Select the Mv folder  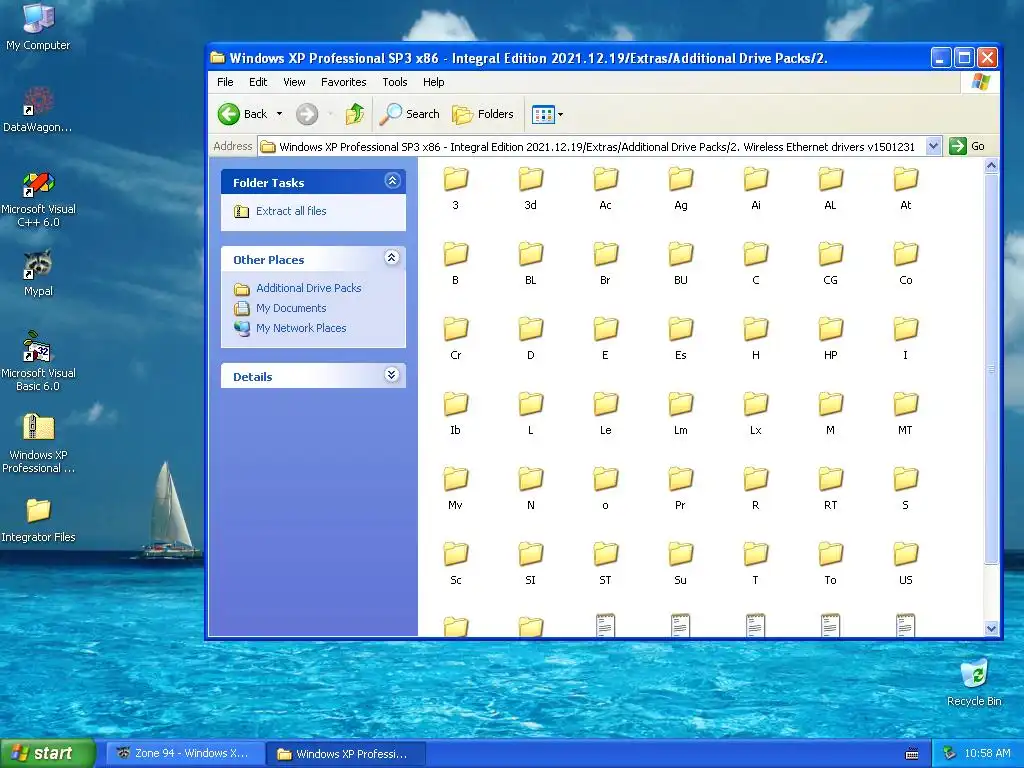(x=455, y=488)
